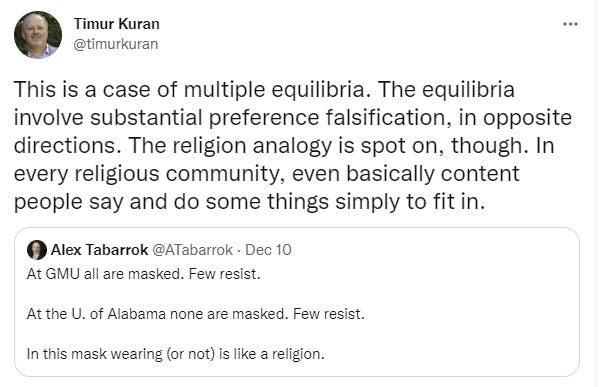603x387 pixels.
Task: Open the @timurkuran handle link
Action: tap(115, 44)
